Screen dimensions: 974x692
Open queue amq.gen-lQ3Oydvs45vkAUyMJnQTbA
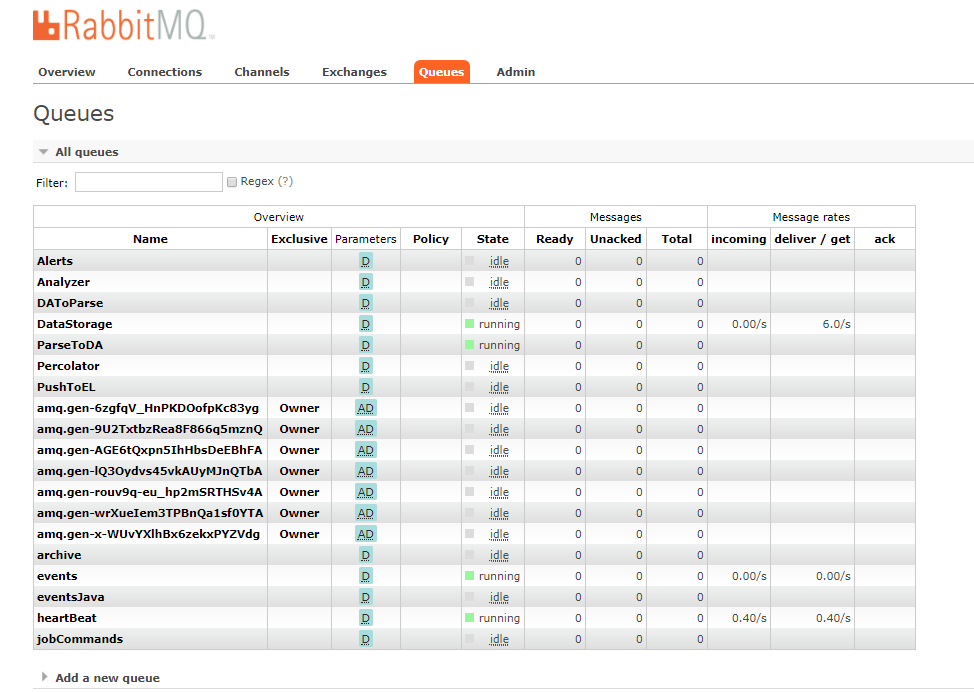tap(150, 471)
